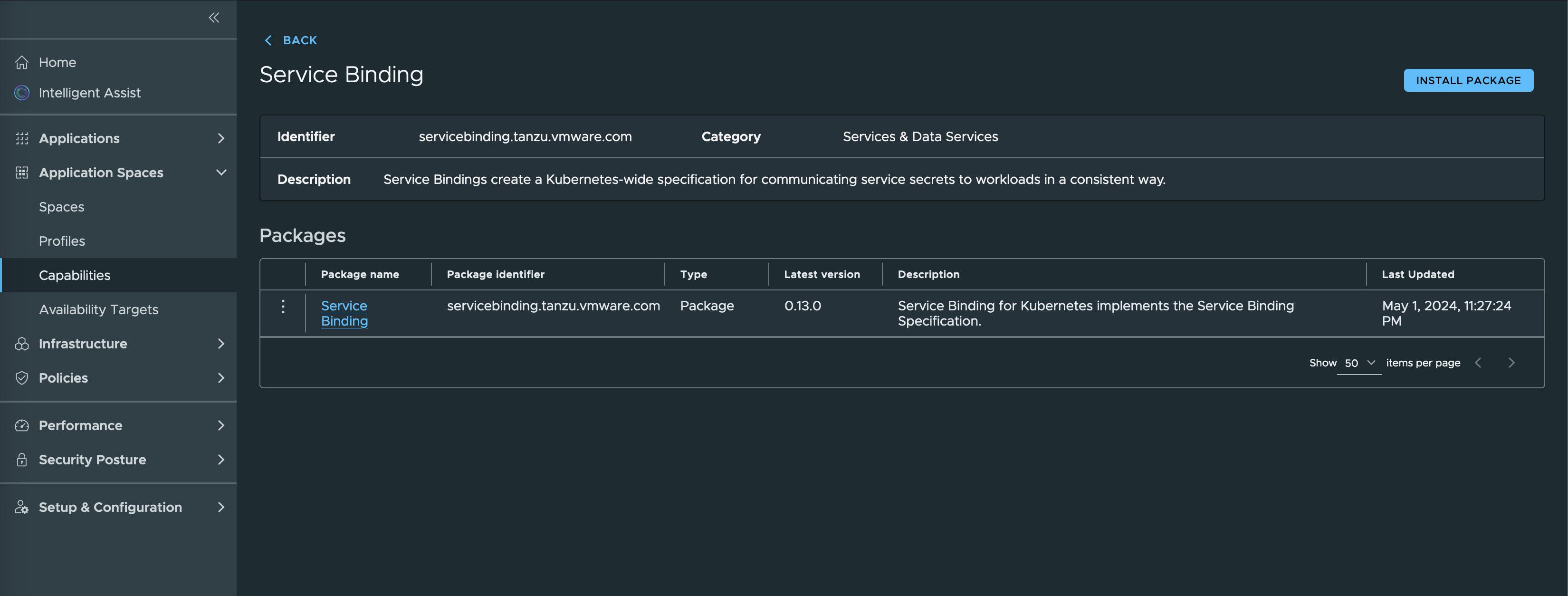Image resolution: width=1568 pixels, height=596 pixels.
Task: Click the Package identifier column header
Action: (496, 274)
